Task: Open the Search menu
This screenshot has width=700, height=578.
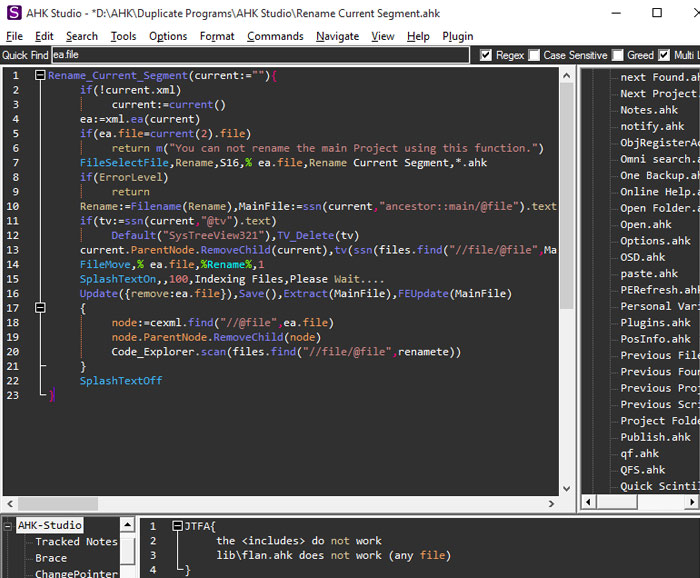Action: tap(82, 36)
